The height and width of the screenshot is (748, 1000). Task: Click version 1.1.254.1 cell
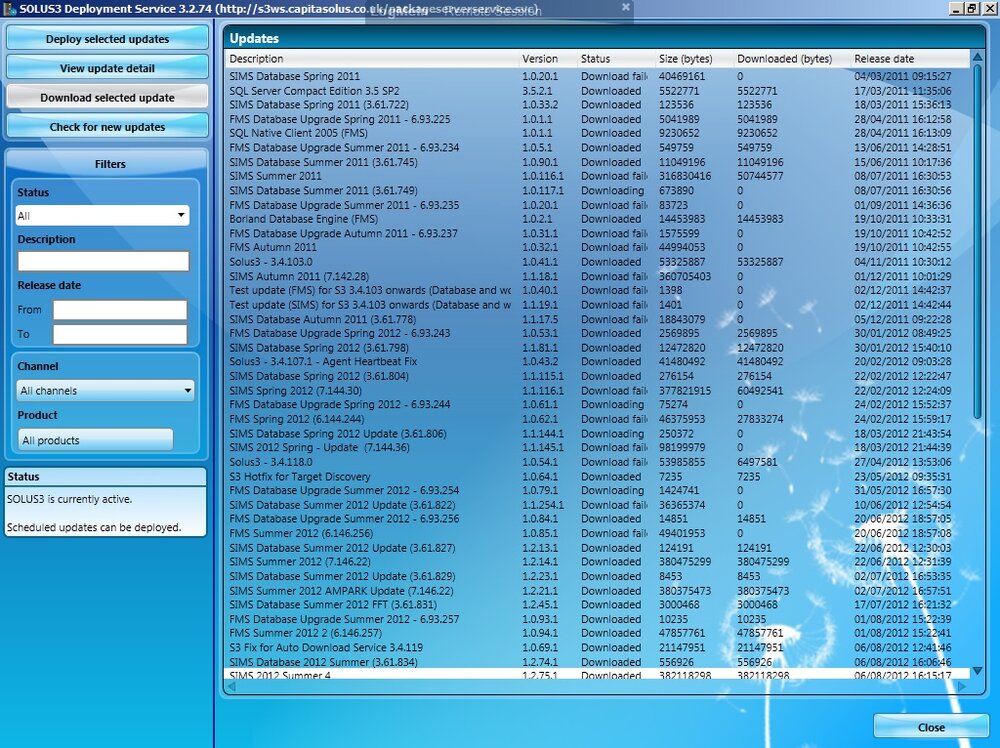point(543,504)
